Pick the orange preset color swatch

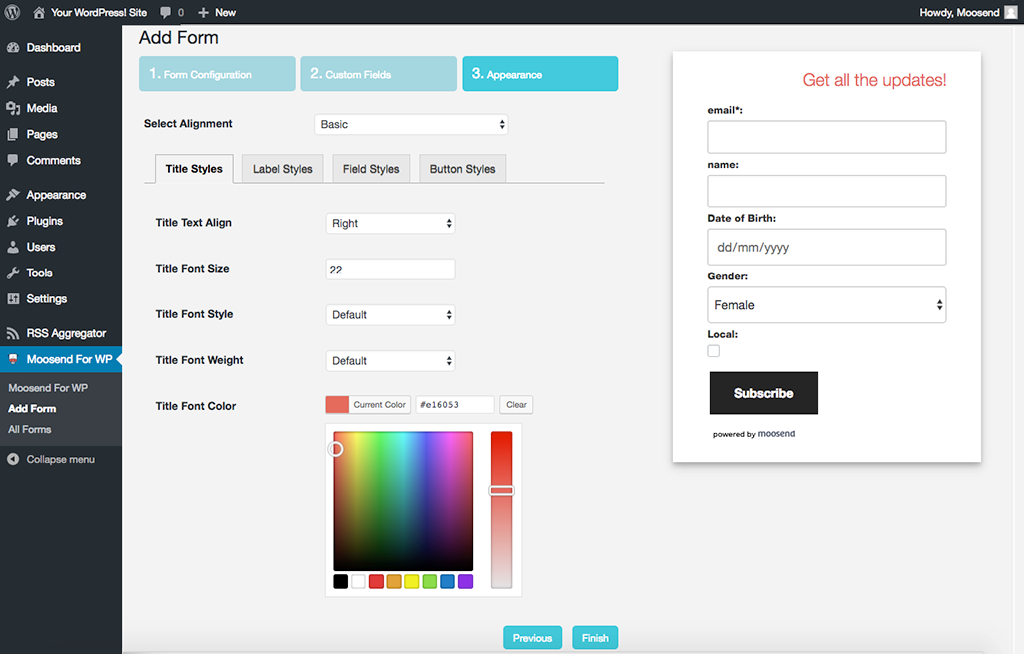pyautogui.click(x=394, y=581)
